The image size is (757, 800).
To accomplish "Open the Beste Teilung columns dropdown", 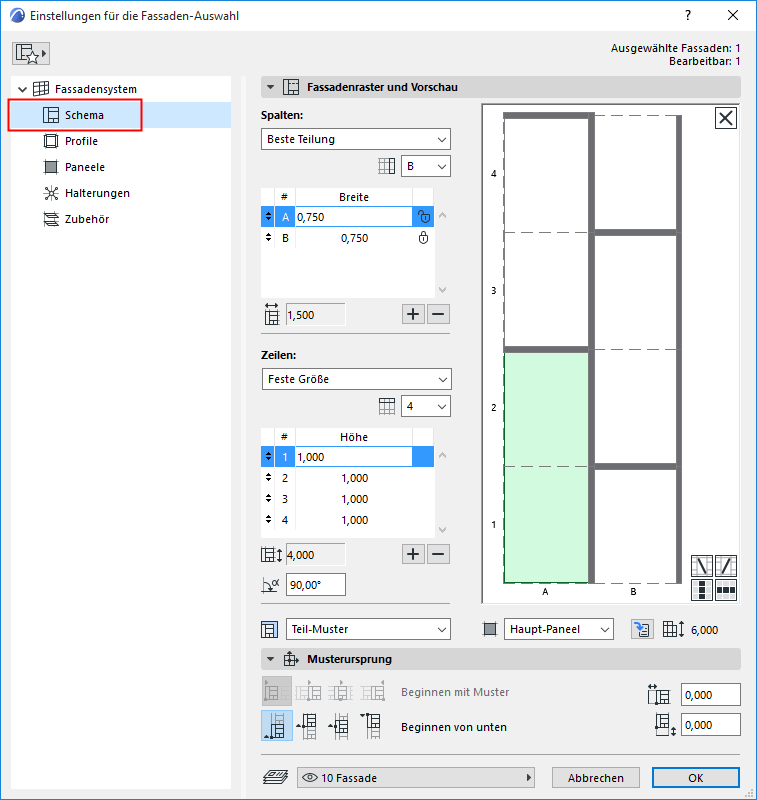I will 356,139.
